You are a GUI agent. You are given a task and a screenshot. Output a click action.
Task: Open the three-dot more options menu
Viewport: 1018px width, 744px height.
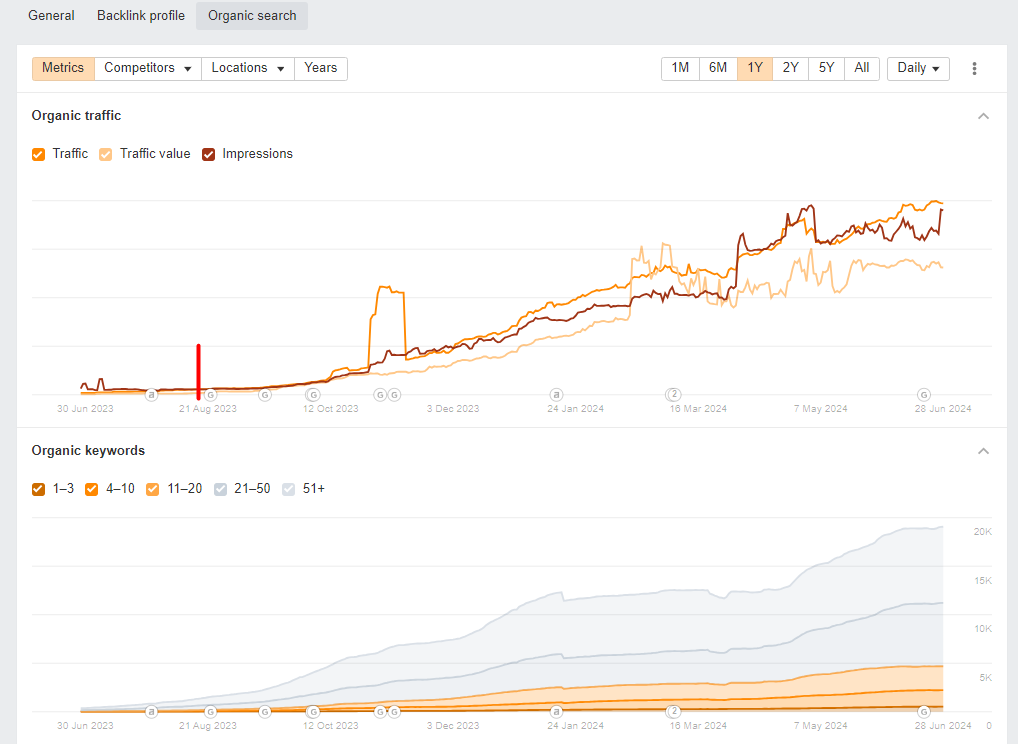[x=974, y=68]
